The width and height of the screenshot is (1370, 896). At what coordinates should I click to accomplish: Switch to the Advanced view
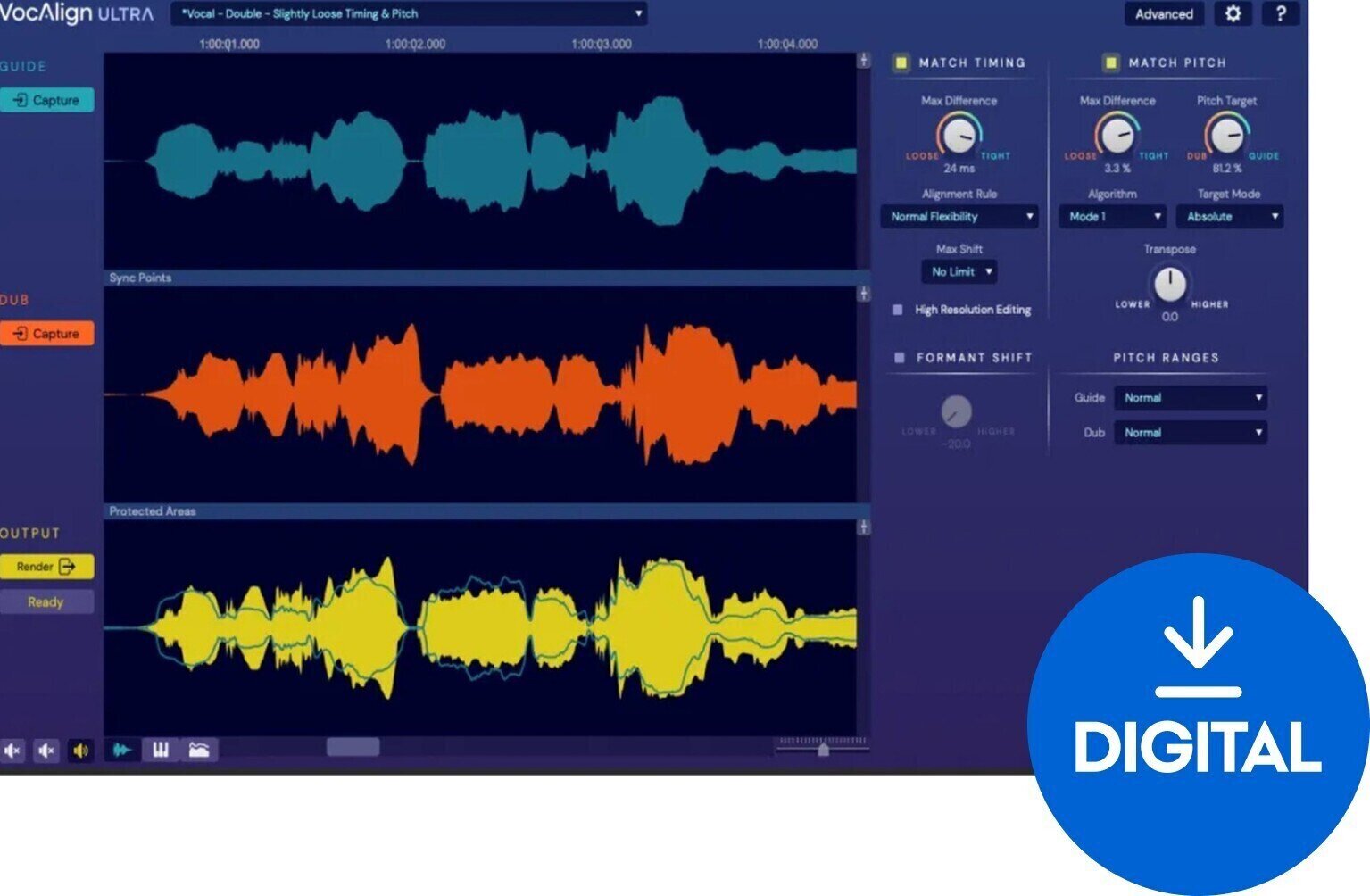(x=1164, y=14)
